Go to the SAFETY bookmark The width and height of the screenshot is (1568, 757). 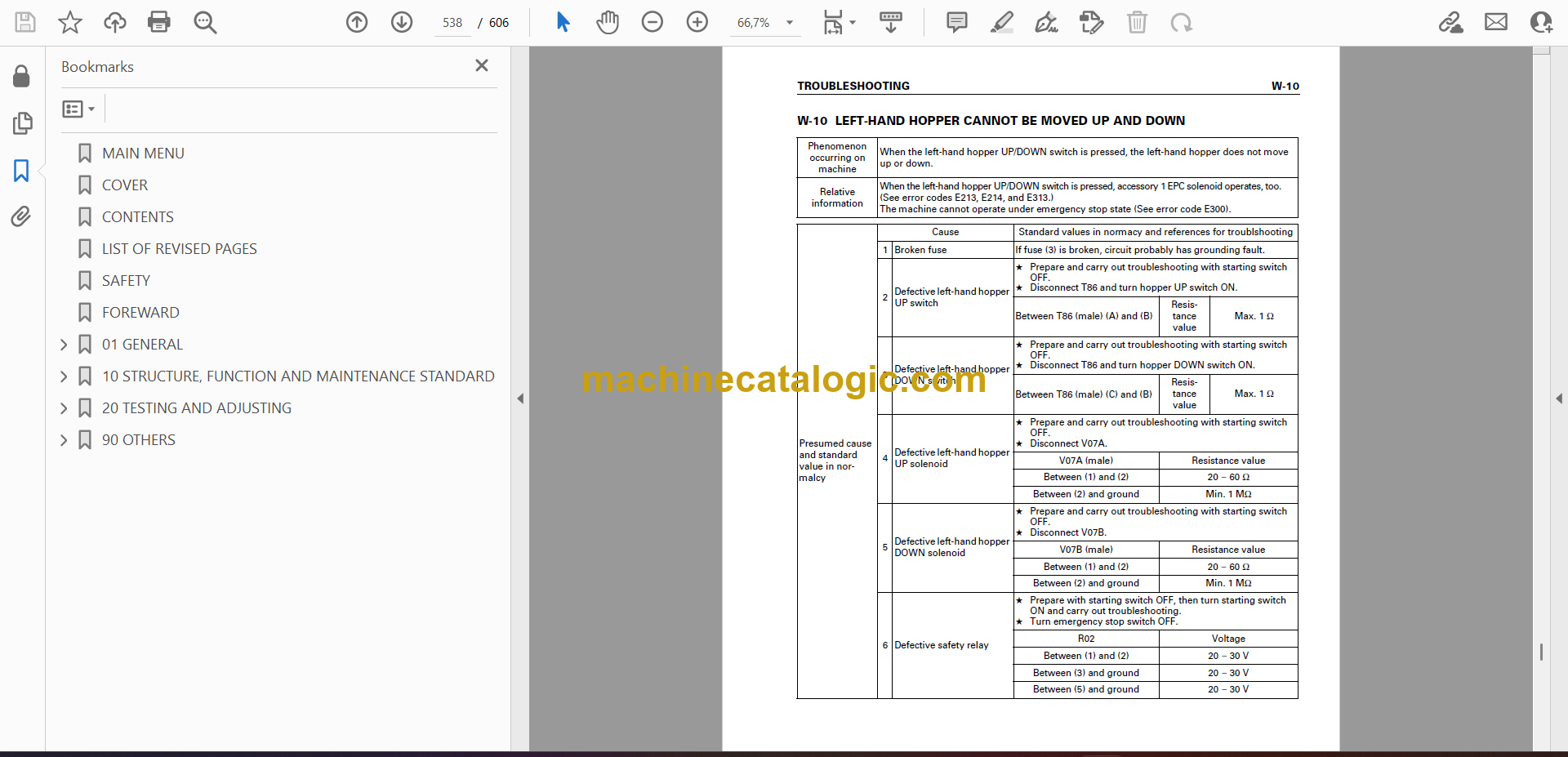126,281
